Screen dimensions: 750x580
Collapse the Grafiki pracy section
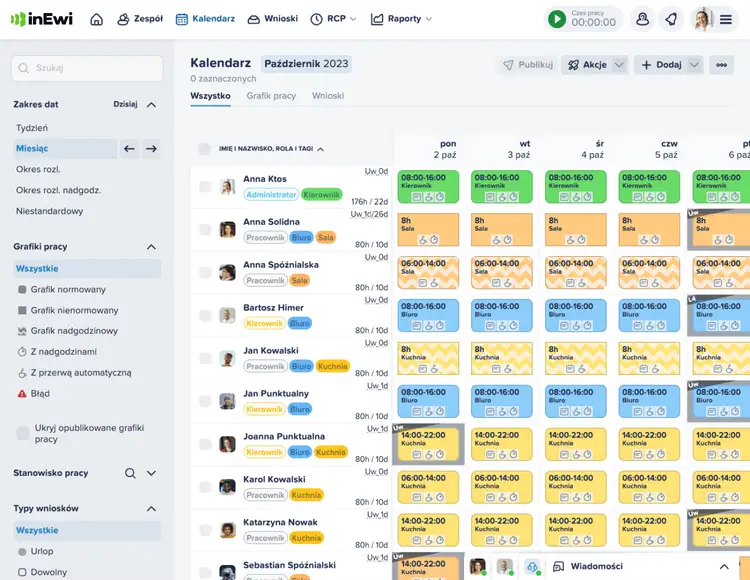151,247
